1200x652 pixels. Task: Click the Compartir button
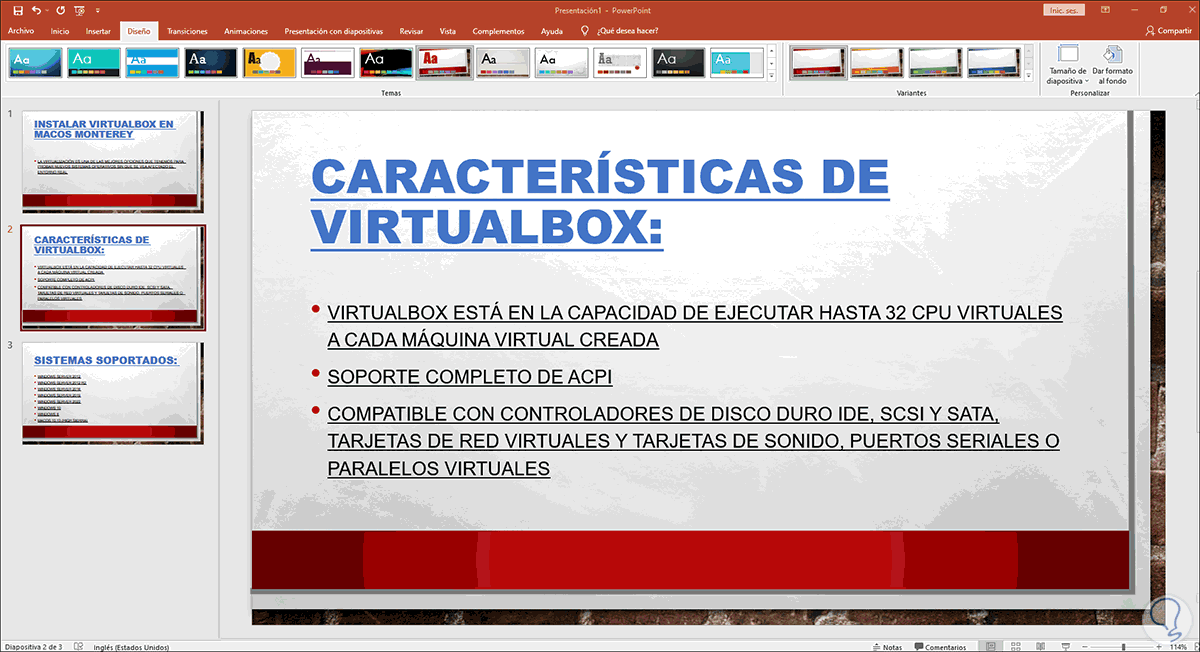(x=1168, y=31)
